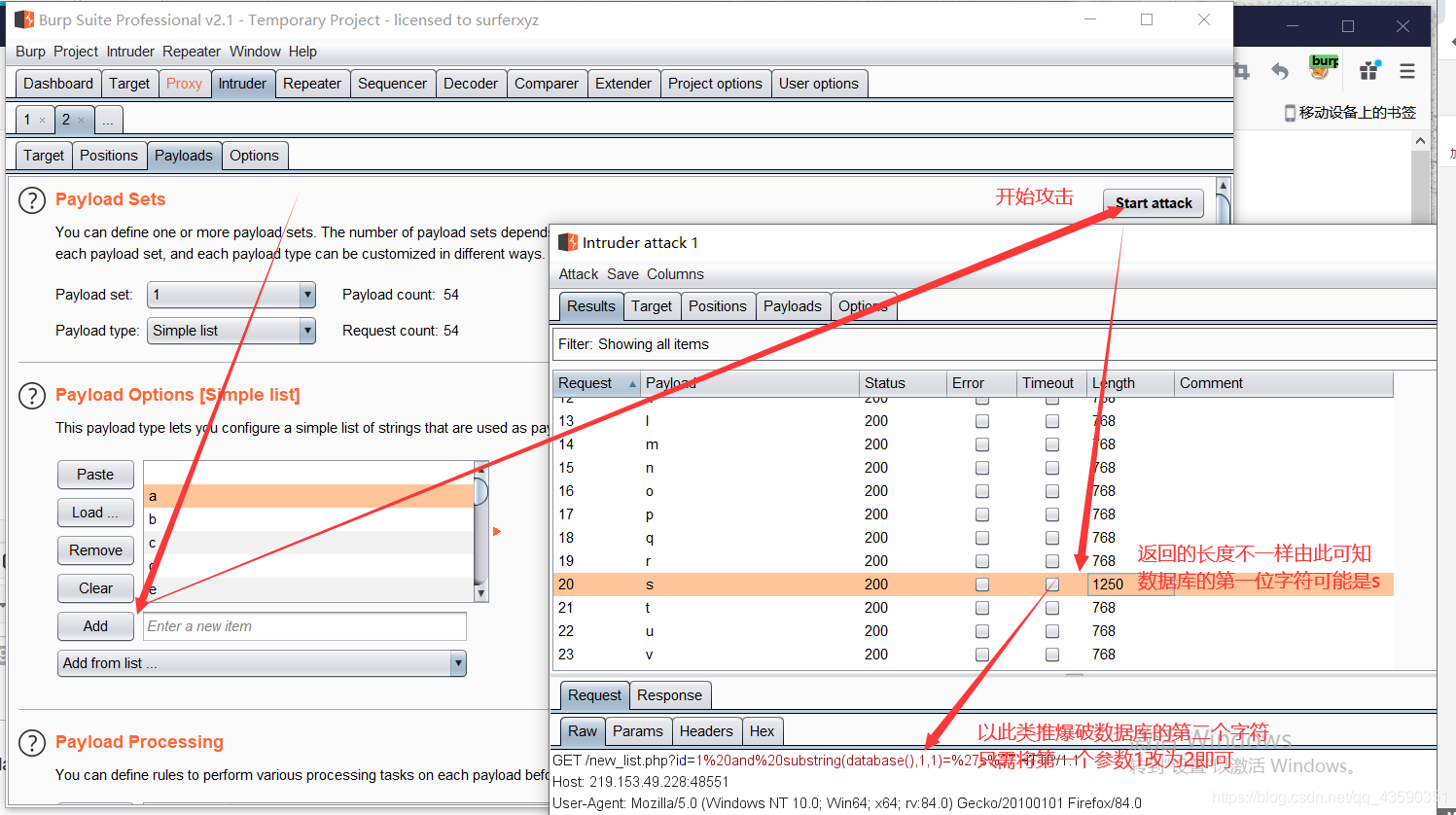This screenshot has height=815, width=1456.
Task: Open the Attack menu in attack window
Action: tap(579, 274)
